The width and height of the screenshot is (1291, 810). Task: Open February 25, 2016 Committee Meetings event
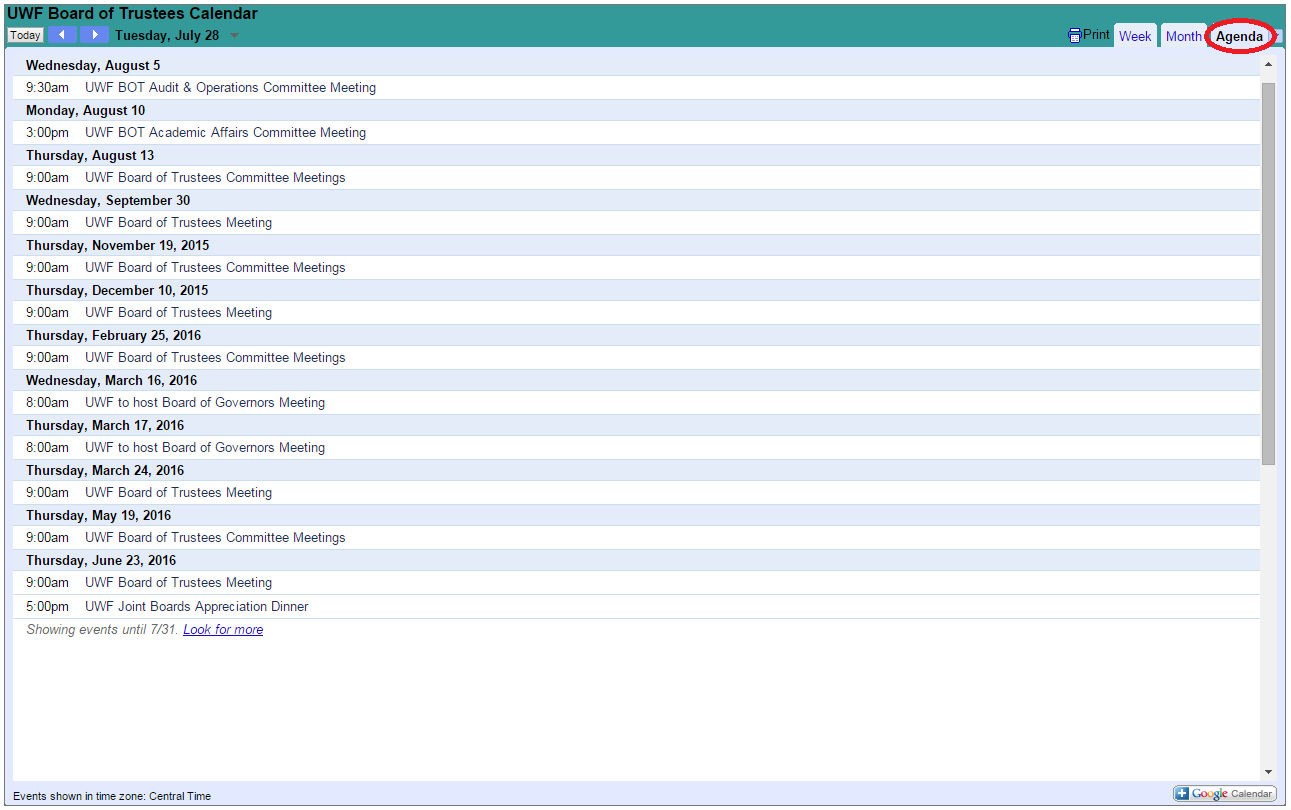(215, 358)
